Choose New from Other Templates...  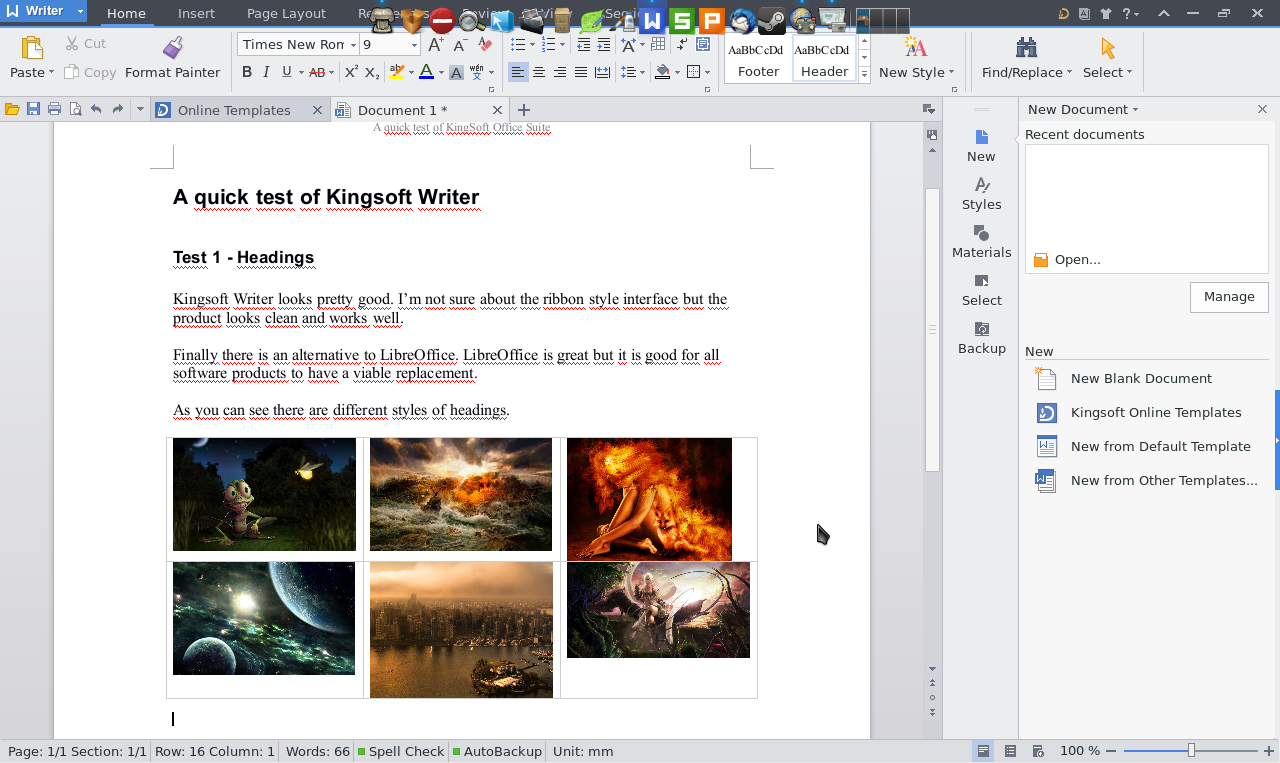click(1164, 480)
